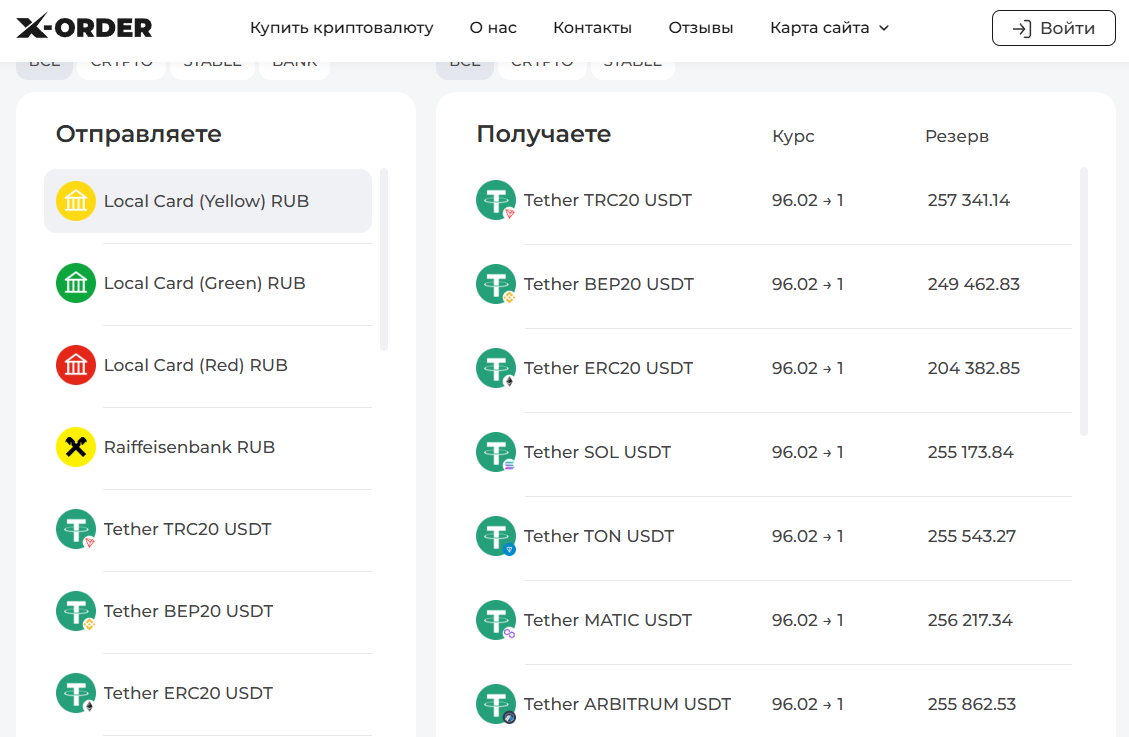Expand the Карта сайта dropdown
Viewport: 1129px width, 737px height.
[829, 28]
